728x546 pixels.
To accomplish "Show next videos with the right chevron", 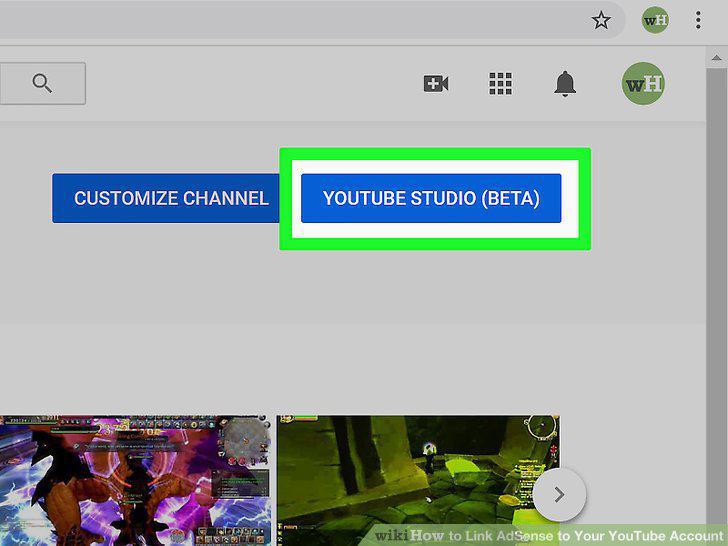I will 559,495.
